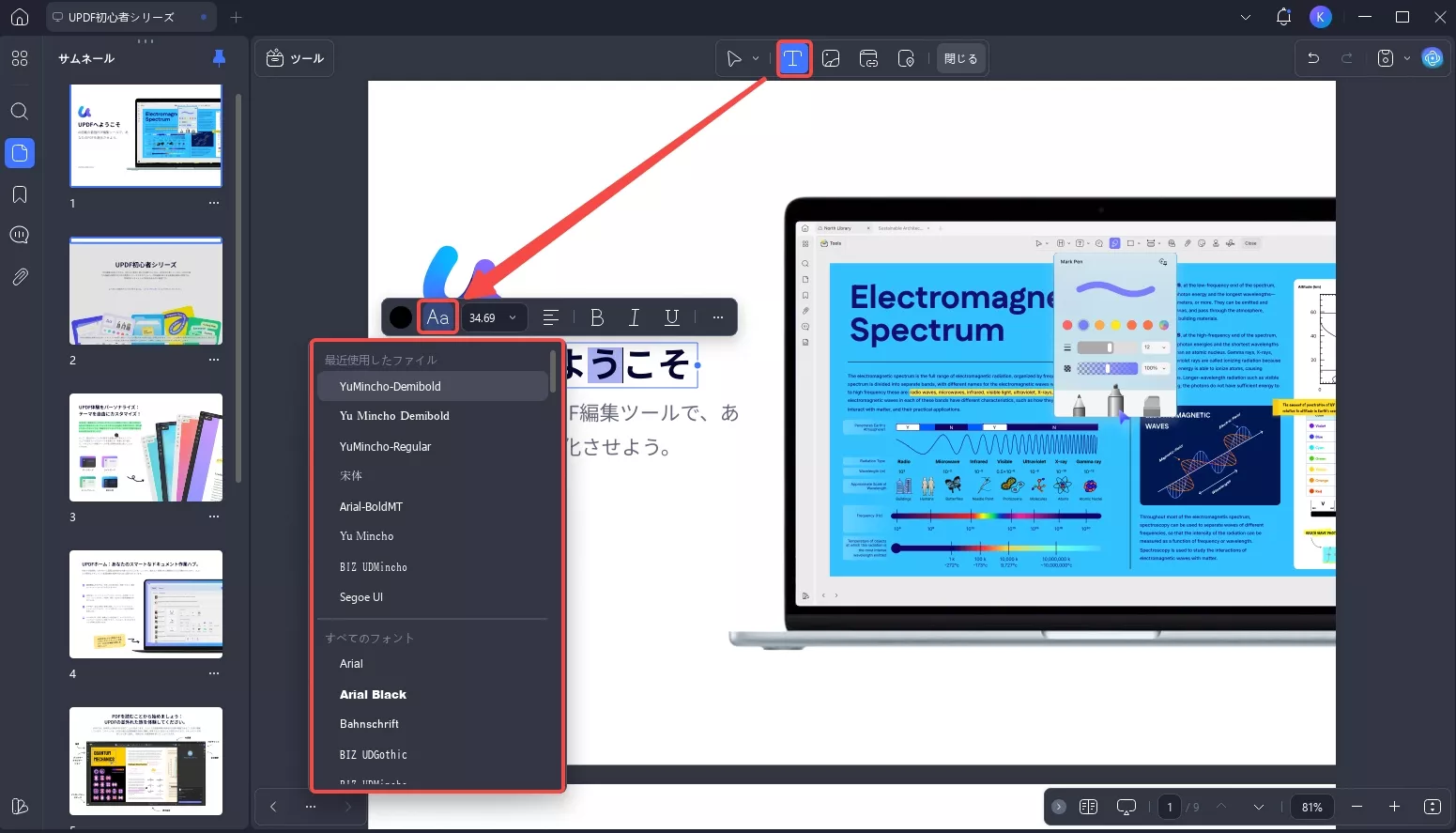Choose the YuMincho-Demibold font
1456x833 pixels.
[x=433, y=386]
